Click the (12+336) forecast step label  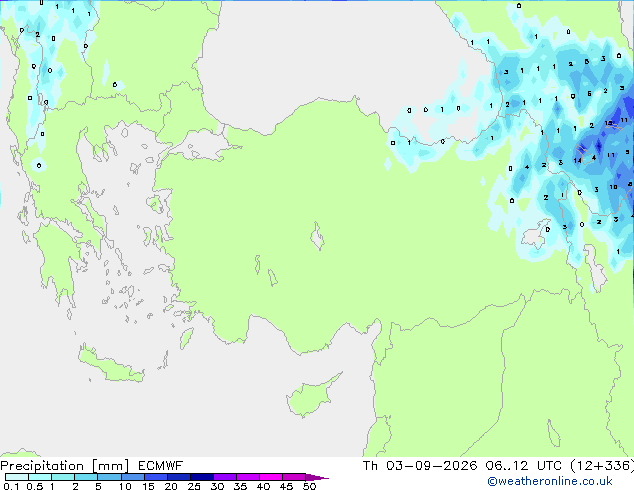pyautogui.click(x=602, y=466)
